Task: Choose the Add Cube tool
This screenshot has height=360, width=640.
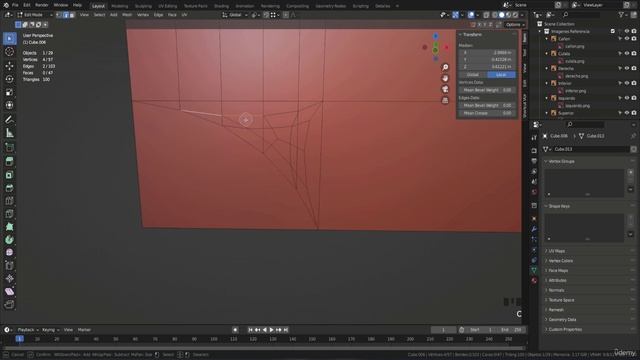Action: pyautogui.click(x=9, y=147)
